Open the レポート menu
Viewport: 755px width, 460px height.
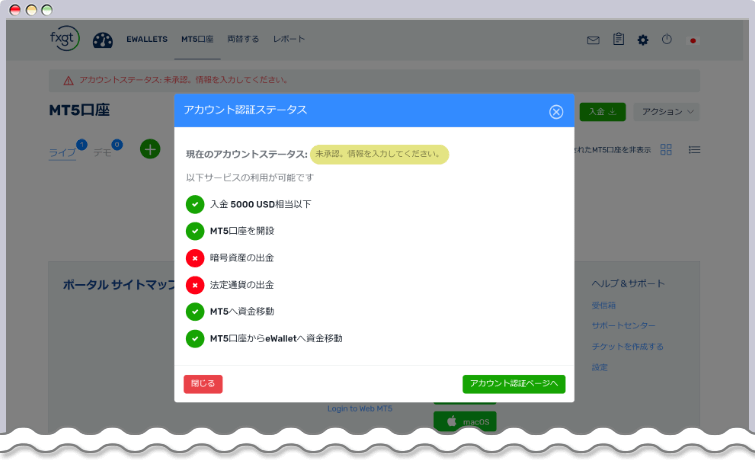(289, 39)
